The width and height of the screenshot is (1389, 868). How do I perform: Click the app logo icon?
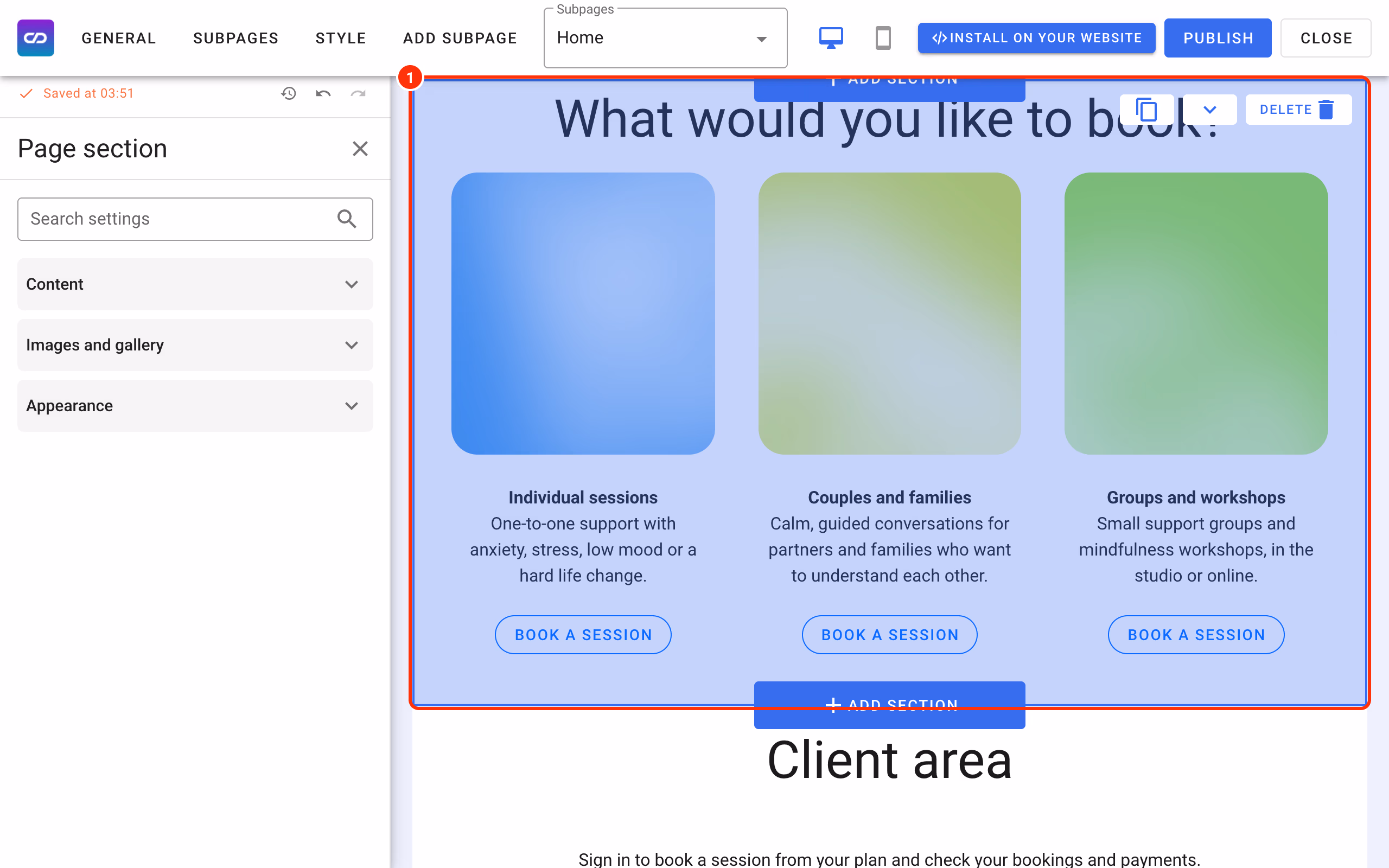pos(36,38)
